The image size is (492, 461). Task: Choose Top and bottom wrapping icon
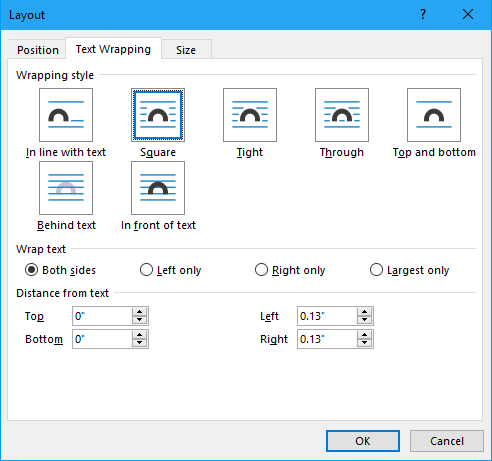434,115
